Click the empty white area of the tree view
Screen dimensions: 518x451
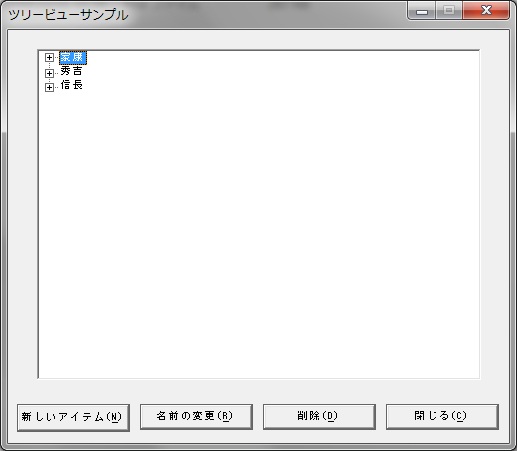(259, 233)
